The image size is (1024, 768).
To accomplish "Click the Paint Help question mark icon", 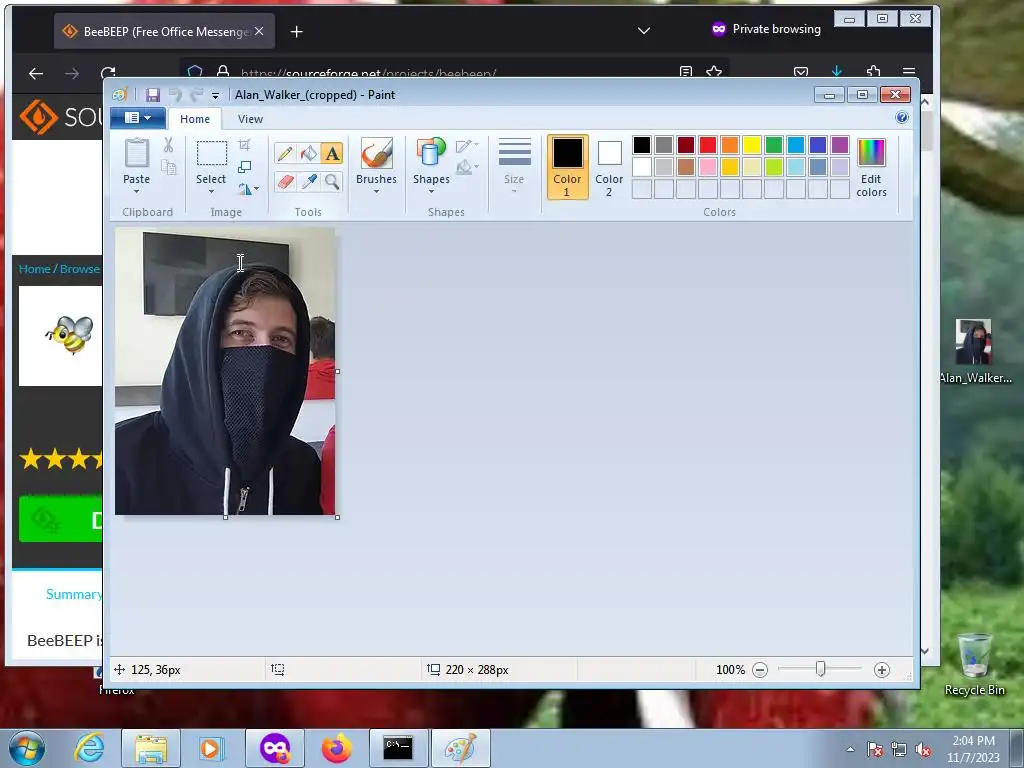I will click(x=902, y=118).
